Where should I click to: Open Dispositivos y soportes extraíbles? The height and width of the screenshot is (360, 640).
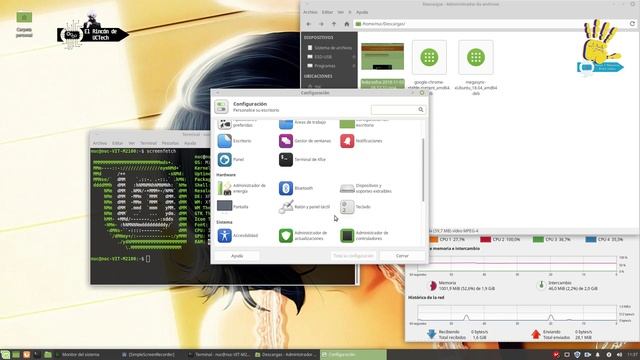pyautogui.click(x=366, y=188)
